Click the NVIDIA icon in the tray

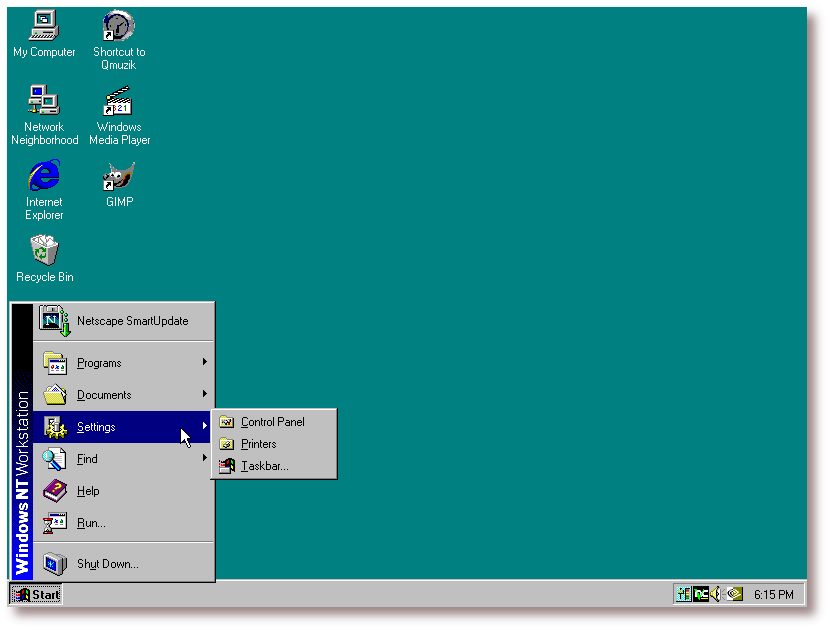pyautogui.click(x=733, y=593)
